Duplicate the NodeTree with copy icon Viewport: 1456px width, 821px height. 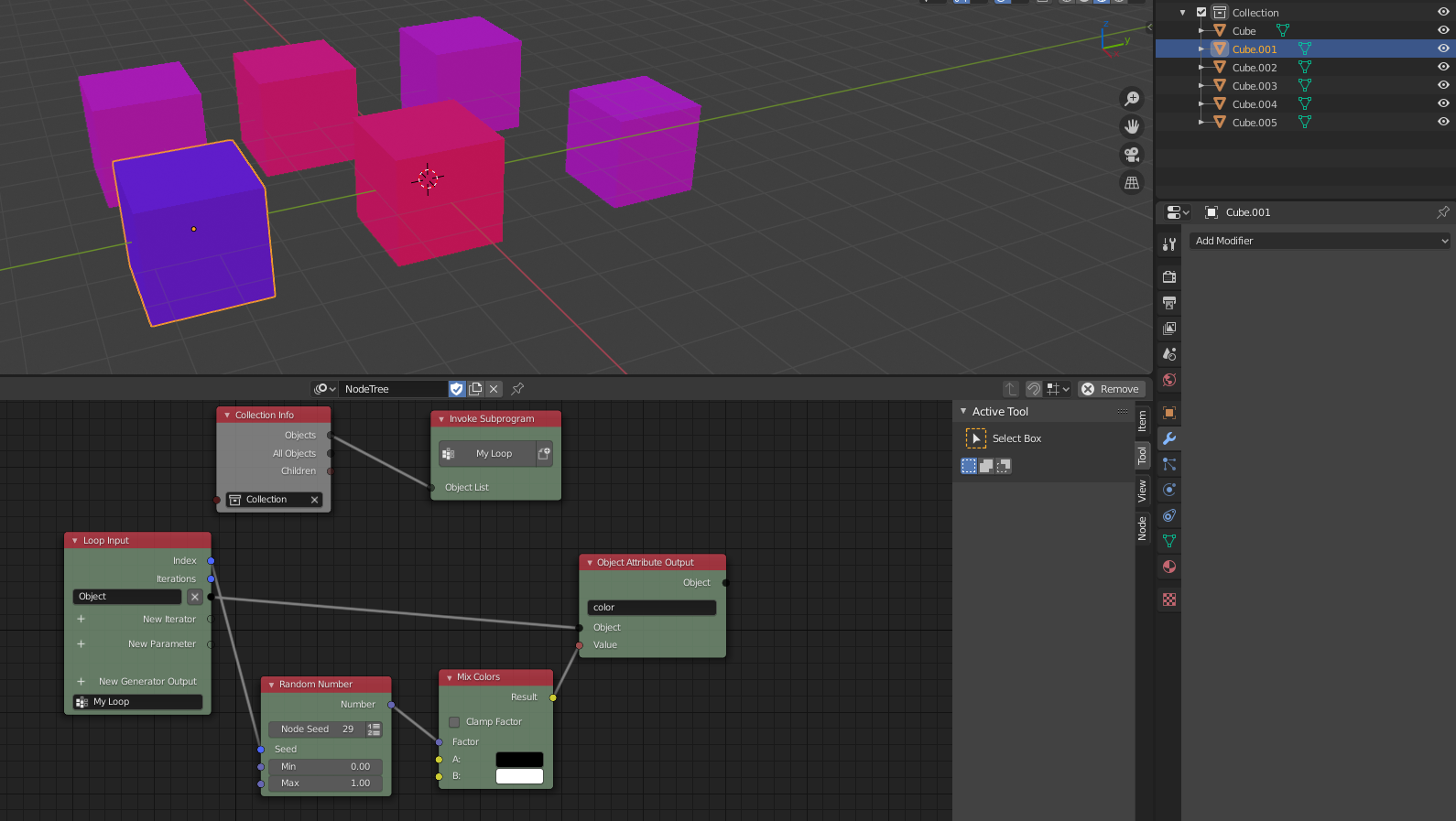pyautogui.click(x=475, y=389)
